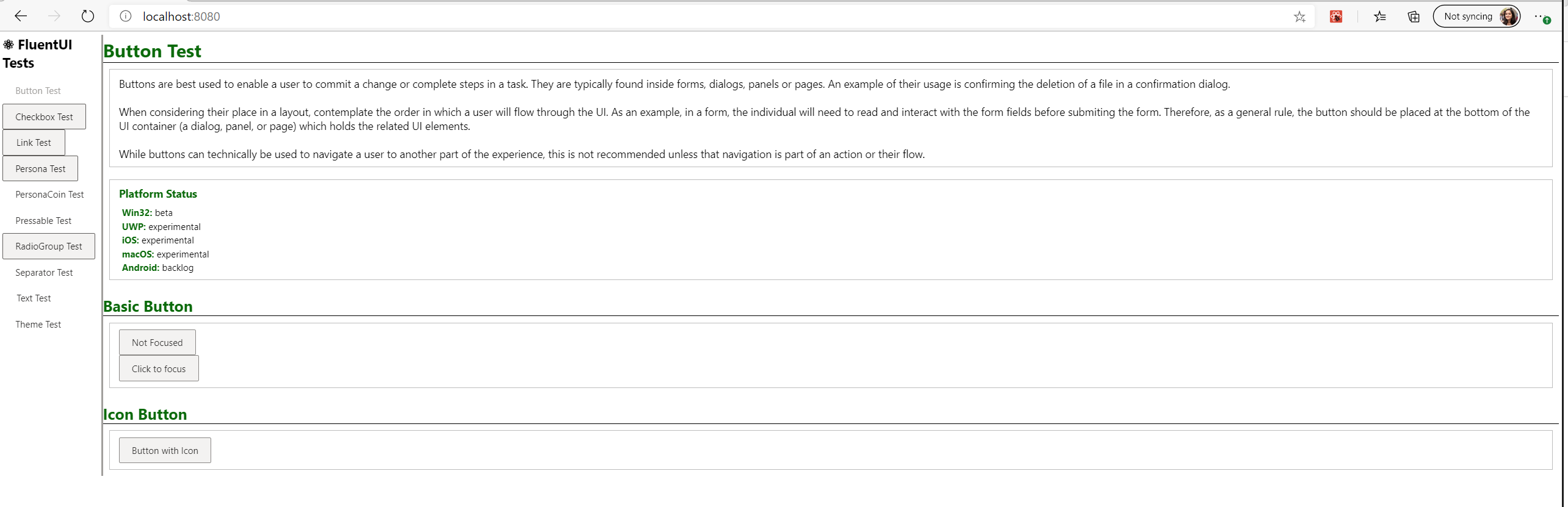
Task: Select RadioGroup Test in the sidebar
Action: tap(48, 246)
